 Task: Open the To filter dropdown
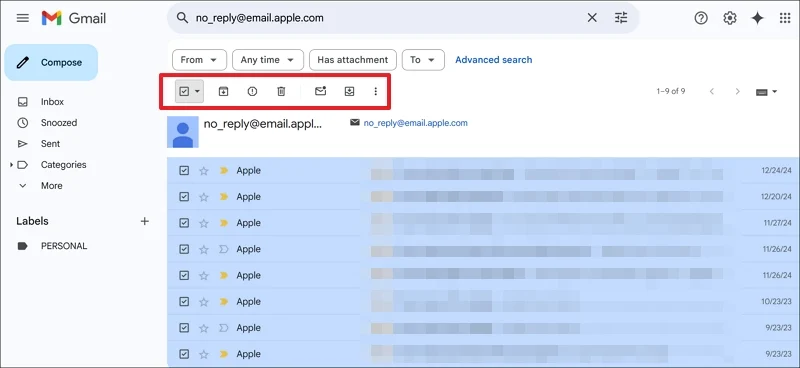point(423,60)
